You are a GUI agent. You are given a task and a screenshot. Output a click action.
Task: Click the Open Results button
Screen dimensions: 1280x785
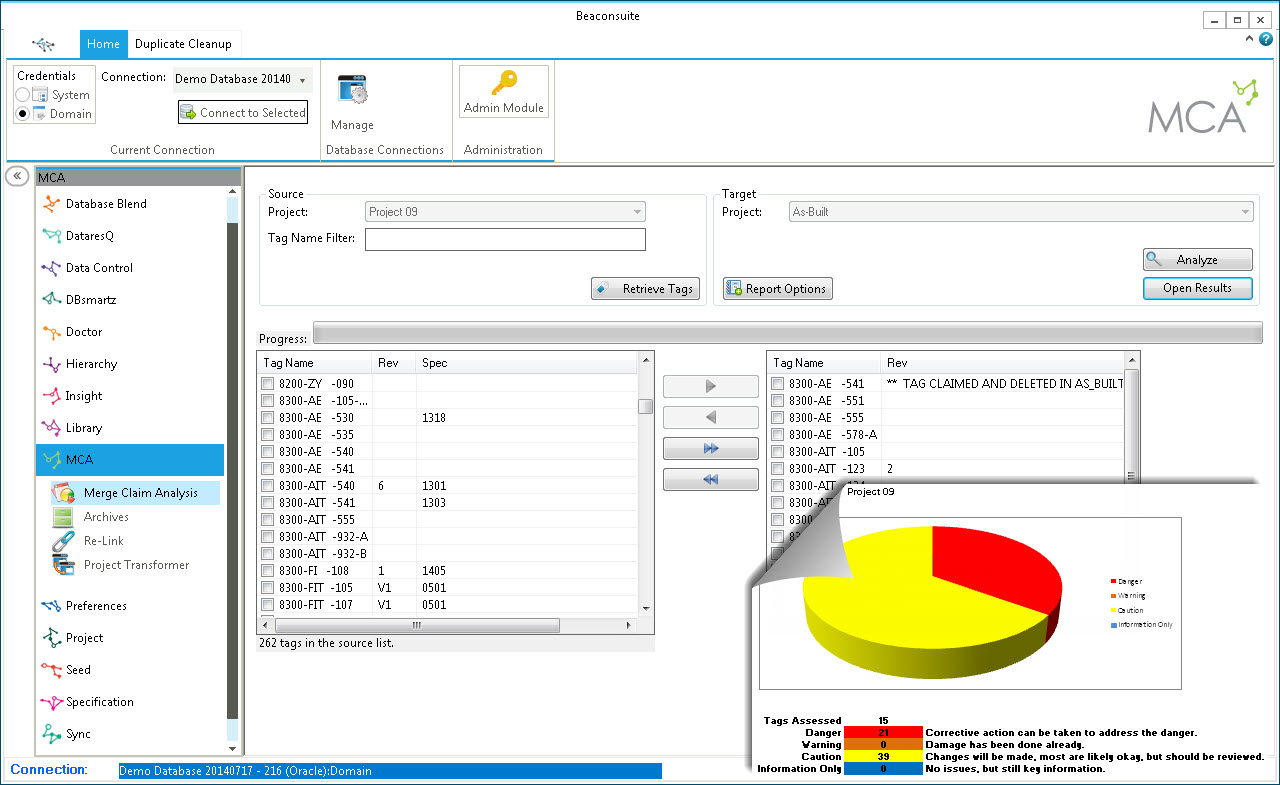pos(1198,288)
